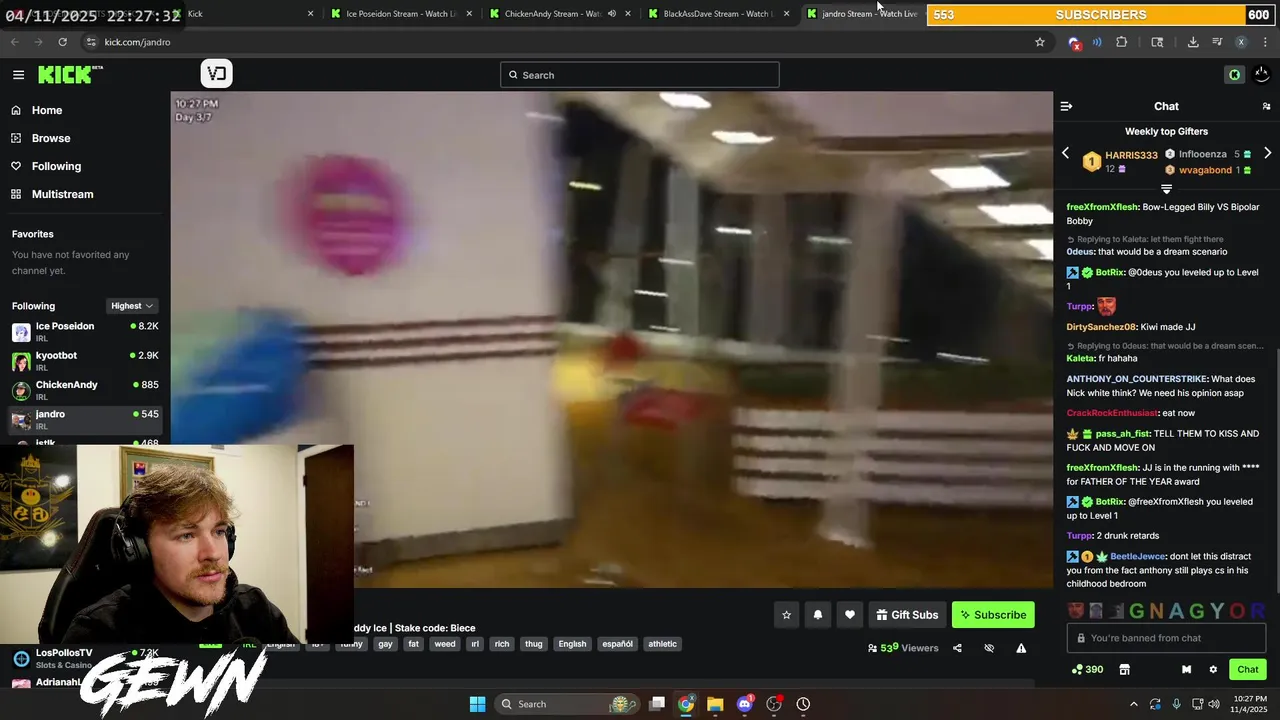
Task: Open Chrome from the taskbar
Action: 686,704
